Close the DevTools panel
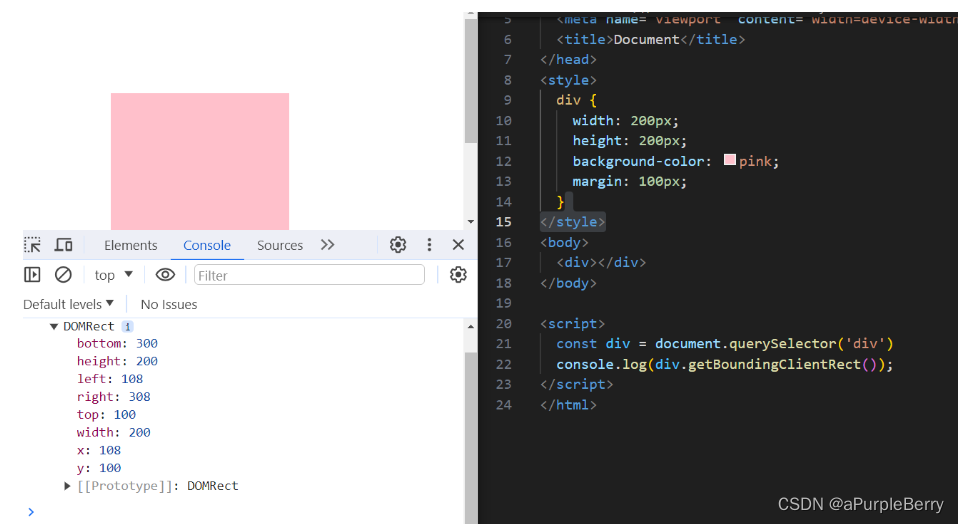960x524 pixels. coord(458,245)
